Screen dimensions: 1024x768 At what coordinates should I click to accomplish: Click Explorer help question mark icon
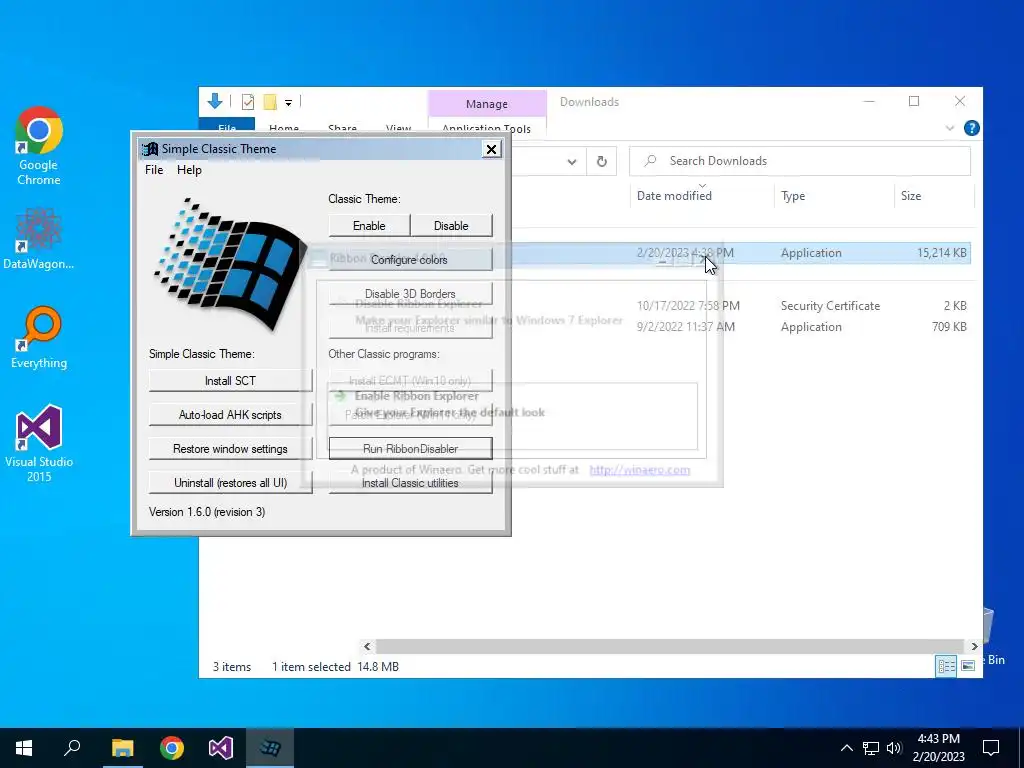click(972, 128)
